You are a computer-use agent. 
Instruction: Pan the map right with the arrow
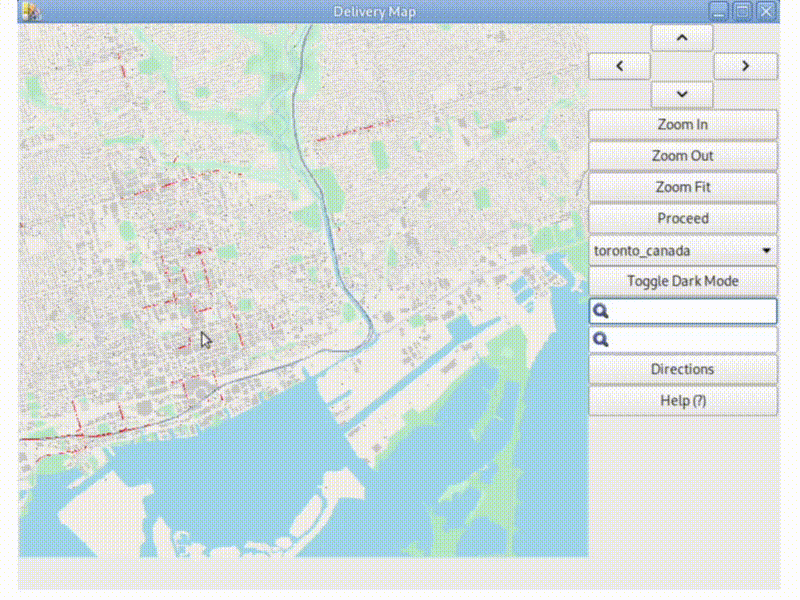pos(745,66)
